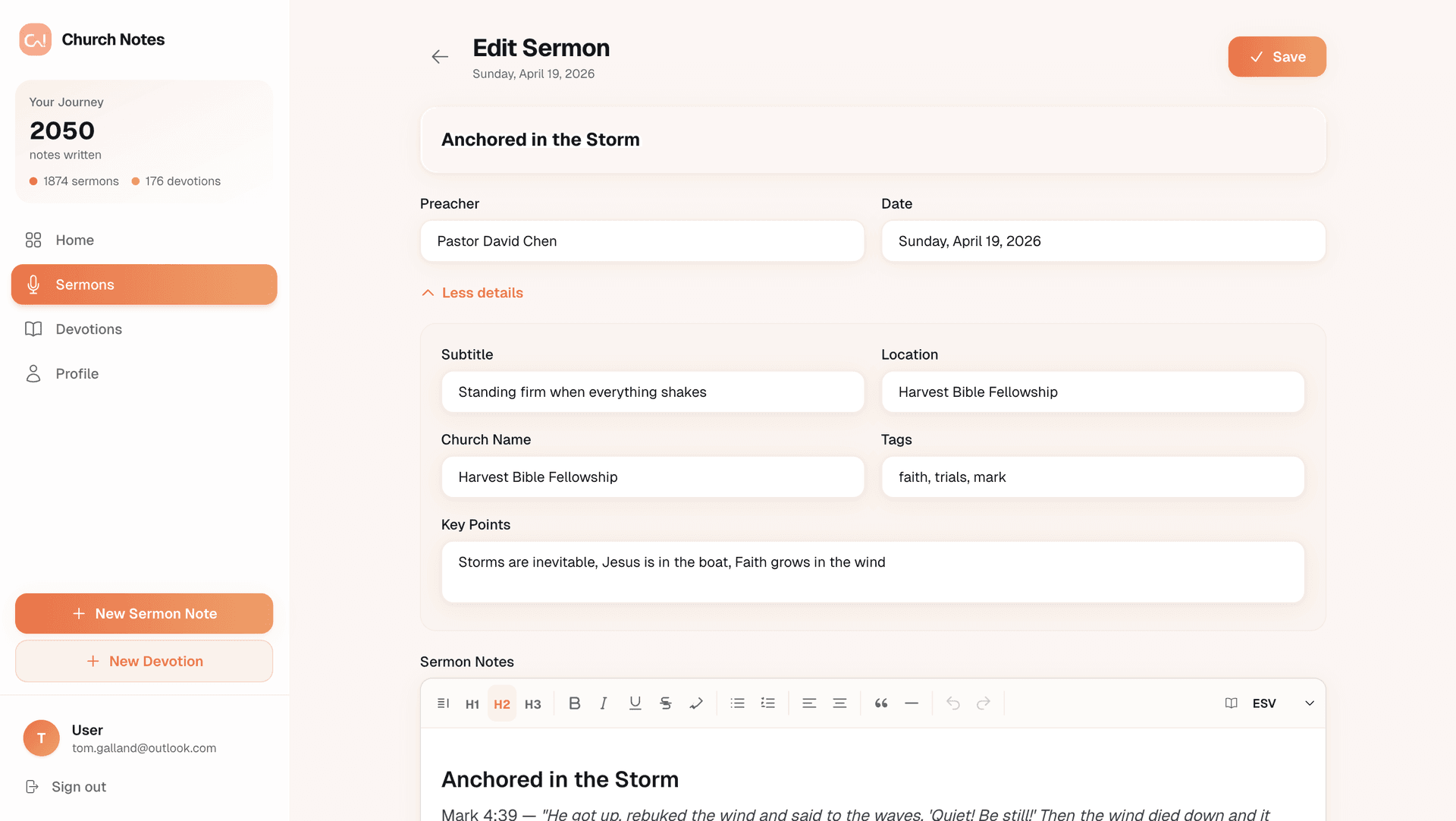Toggle bold formatting in sermon notes

574,703
